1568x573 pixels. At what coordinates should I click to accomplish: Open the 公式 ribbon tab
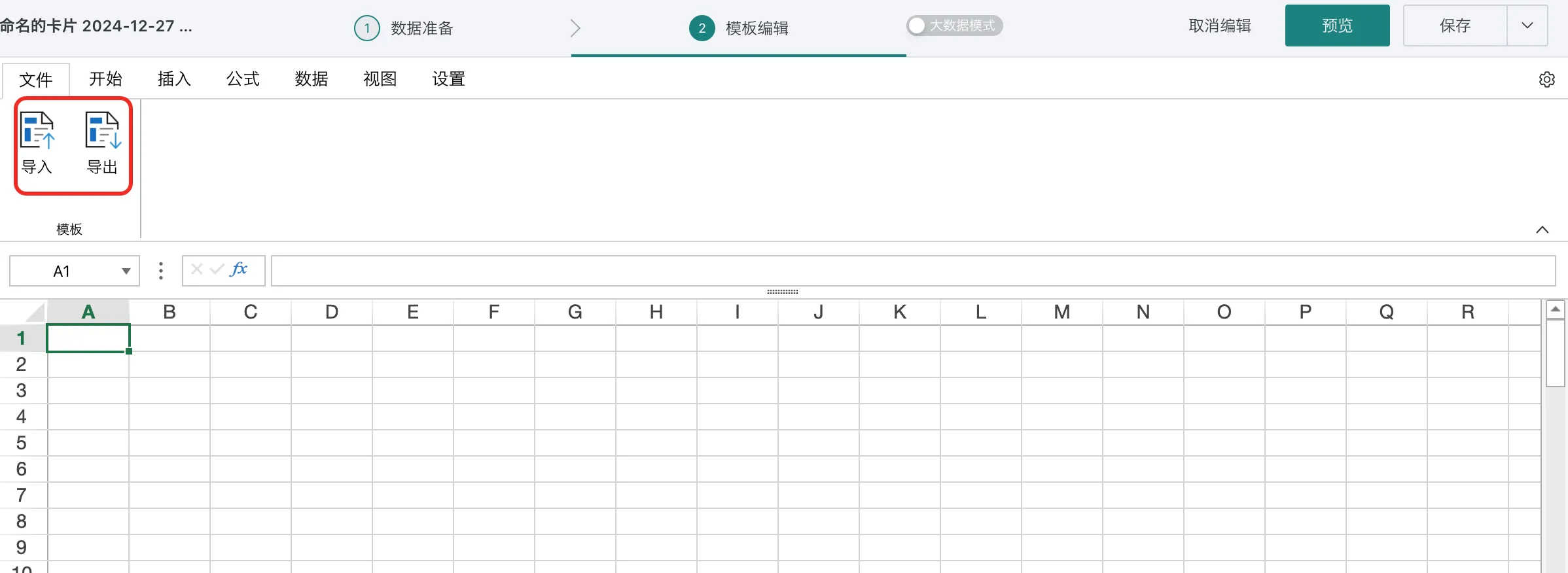pos(243,79)
